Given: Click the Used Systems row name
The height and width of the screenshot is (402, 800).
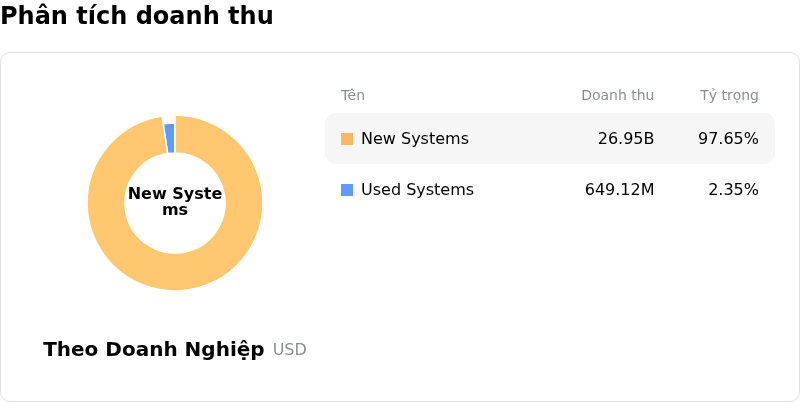Looking at the screenshot, I should click(417, 190).
